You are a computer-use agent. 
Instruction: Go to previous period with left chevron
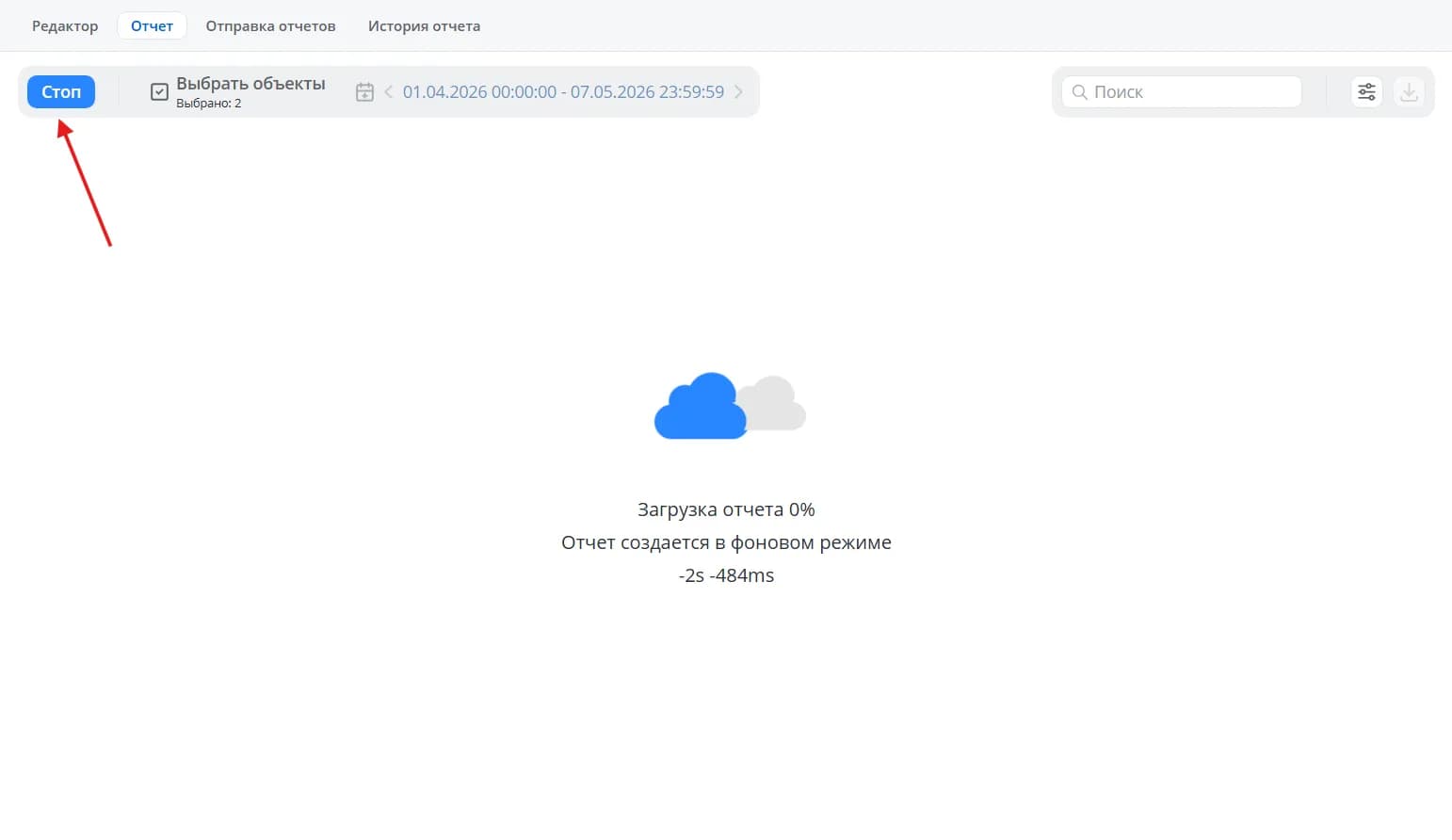tap(388, 91)
